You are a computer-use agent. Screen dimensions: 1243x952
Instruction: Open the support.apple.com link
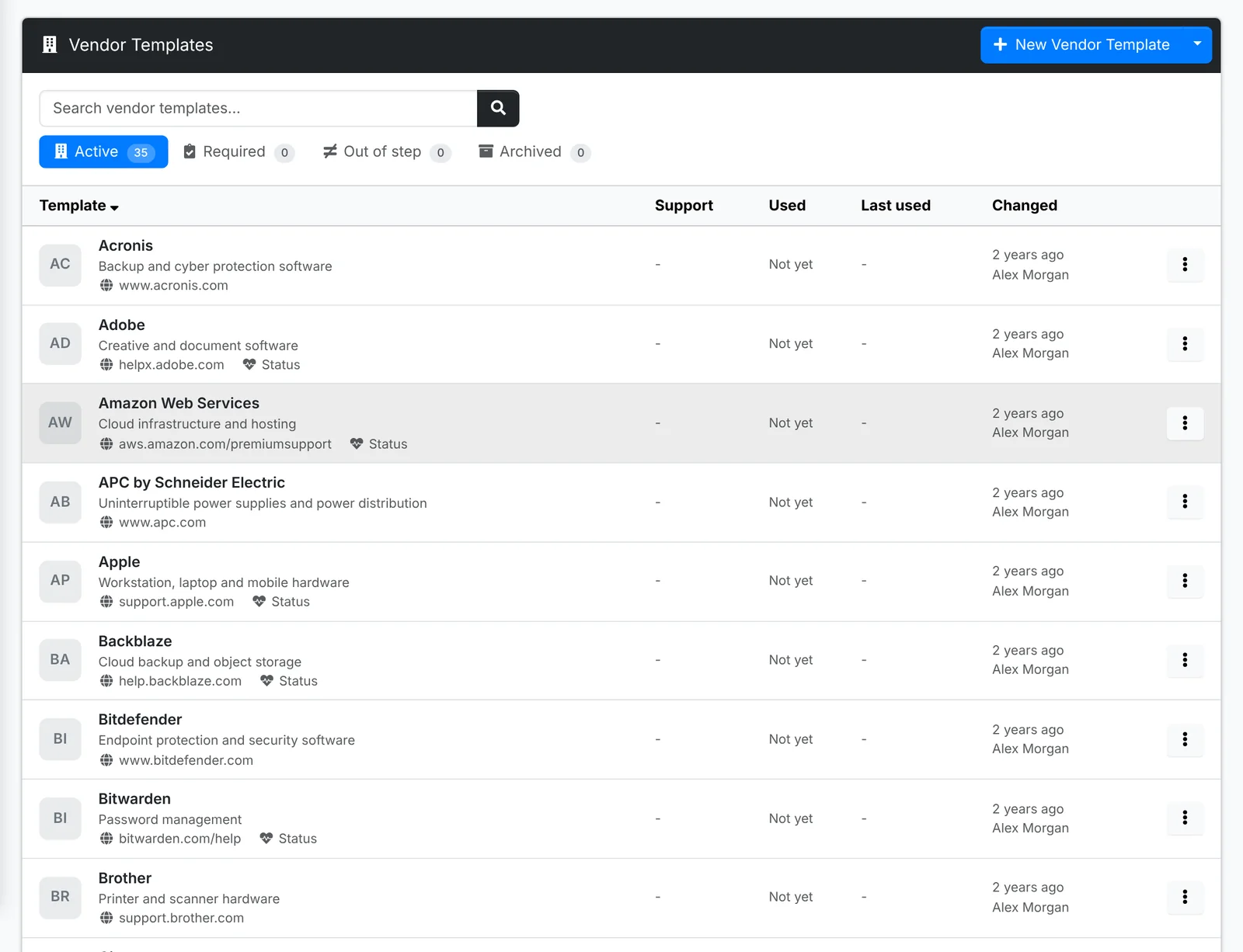167,602
